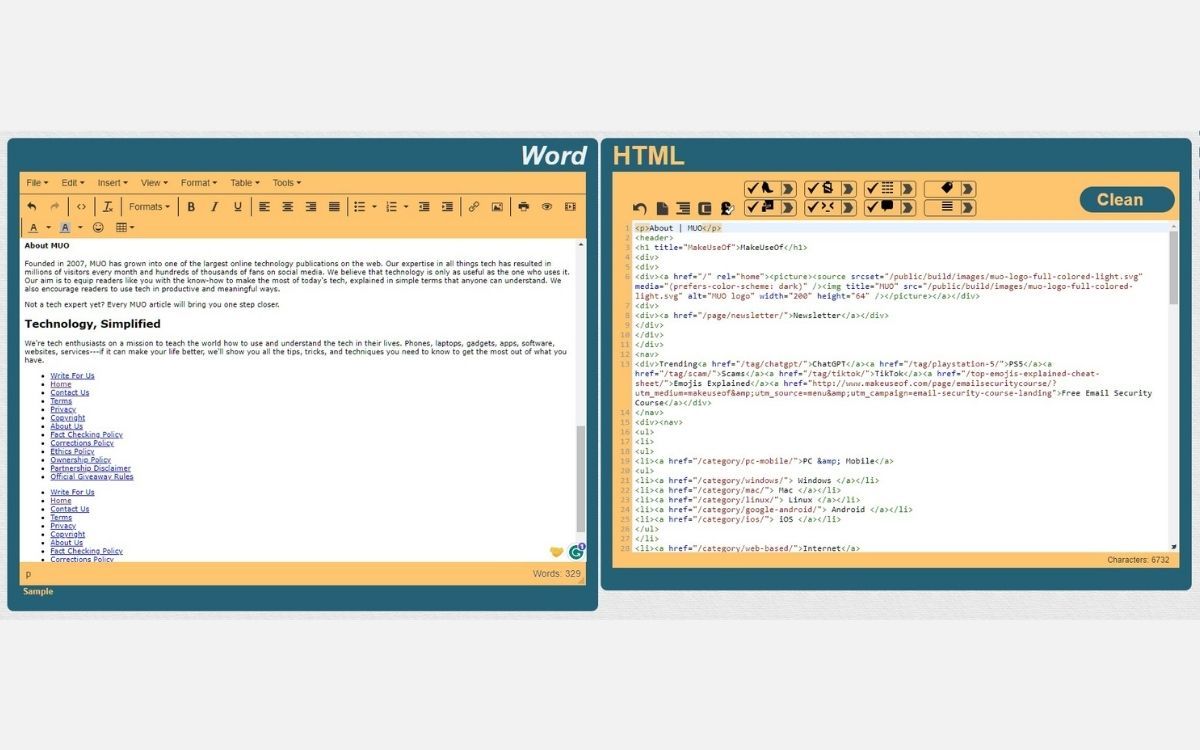Open the Edit menu
The height and width of the screenshot is (750, 1200).
click(x=73, y=183)
